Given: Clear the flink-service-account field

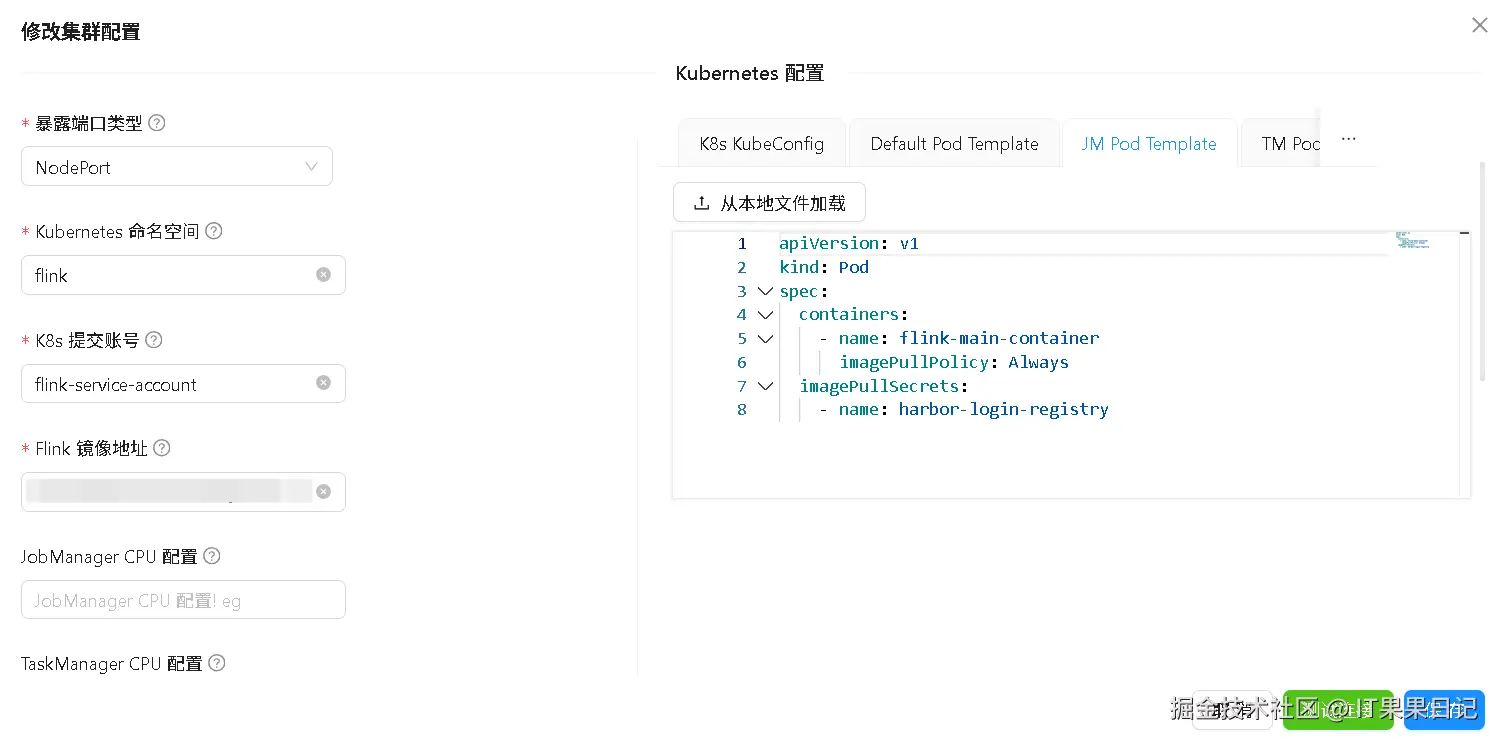Looking at the screenshot, I should click(323, 382).
